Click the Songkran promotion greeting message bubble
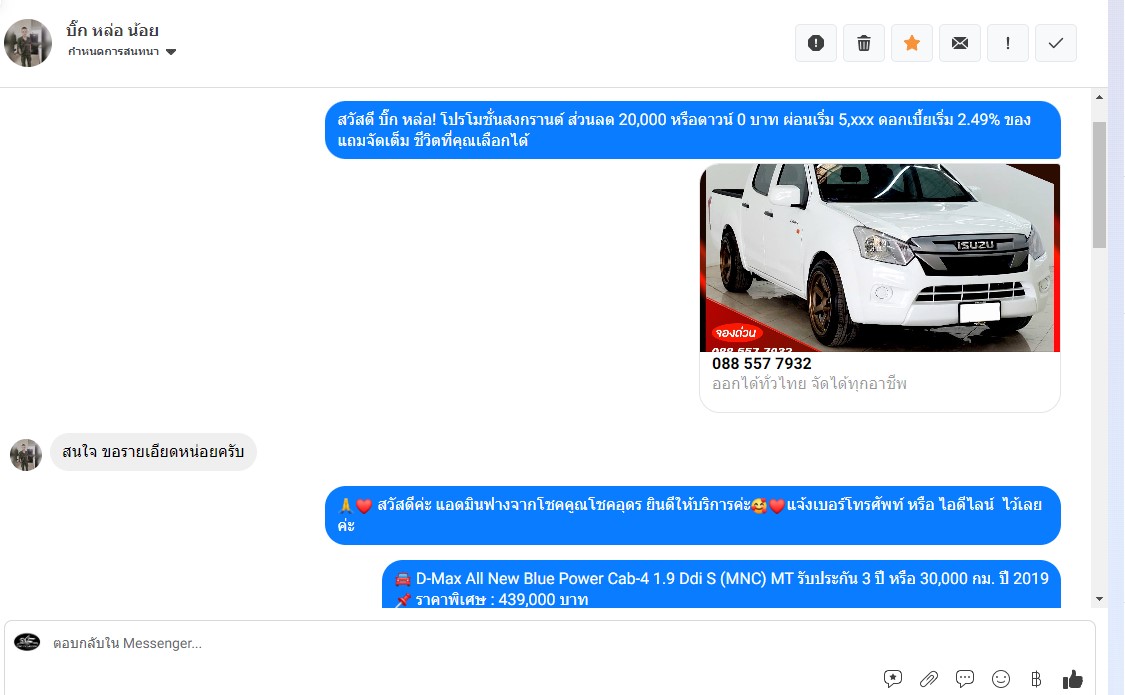Screen dimensions: 1125x695 [692, 130]
